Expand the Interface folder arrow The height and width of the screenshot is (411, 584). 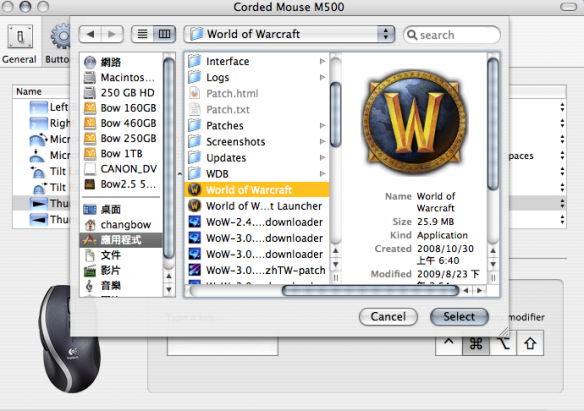coord(323,61)
